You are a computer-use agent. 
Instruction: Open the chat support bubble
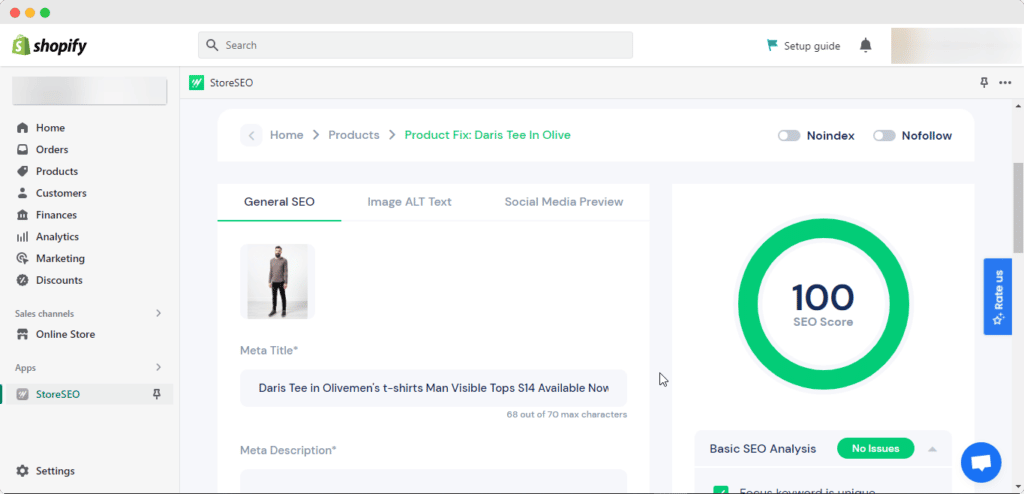point(981,463)
